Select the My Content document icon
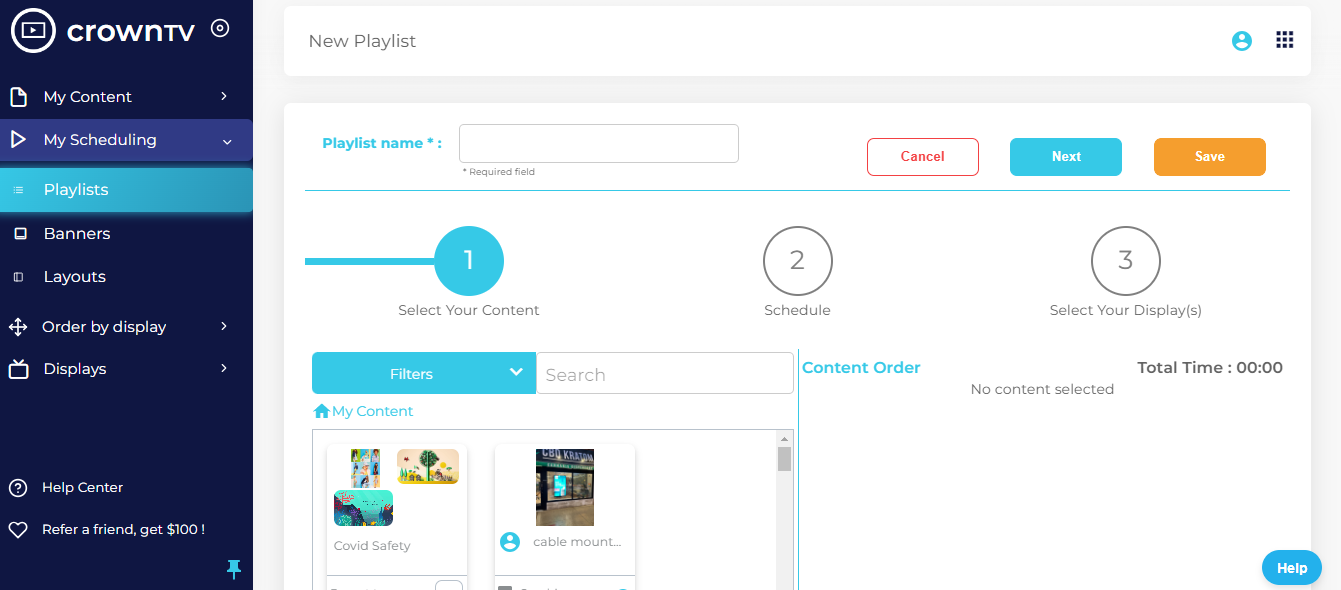This screenshot has height=590, width=1341. click(x=18, y=96)
